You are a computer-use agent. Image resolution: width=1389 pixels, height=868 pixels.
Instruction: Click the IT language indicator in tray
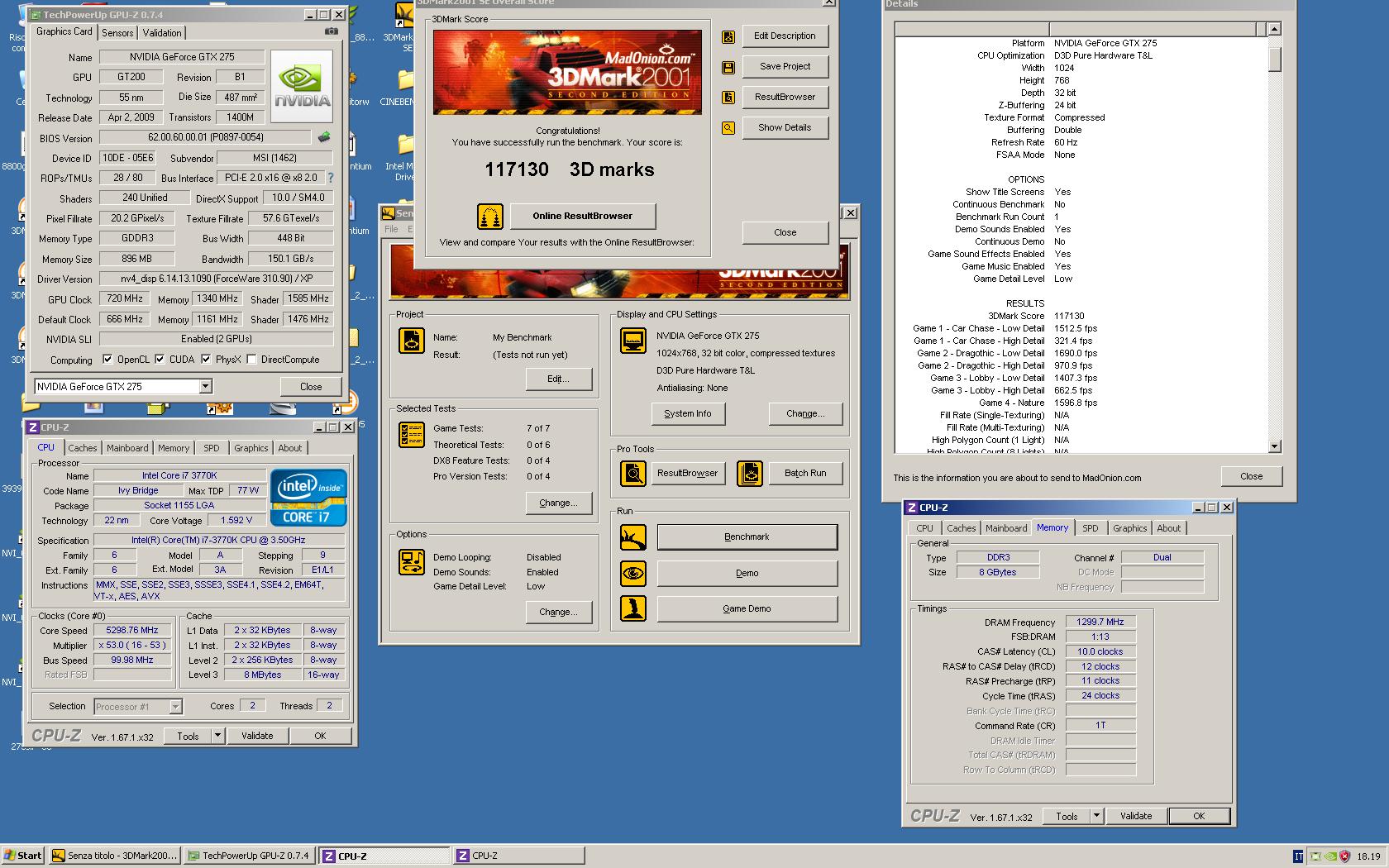[1298, 856]
